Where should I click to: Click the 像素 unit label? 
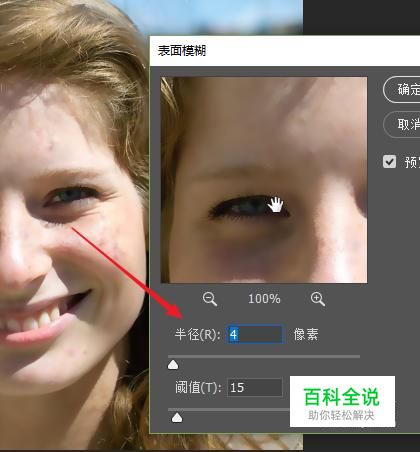coord(306,334)
